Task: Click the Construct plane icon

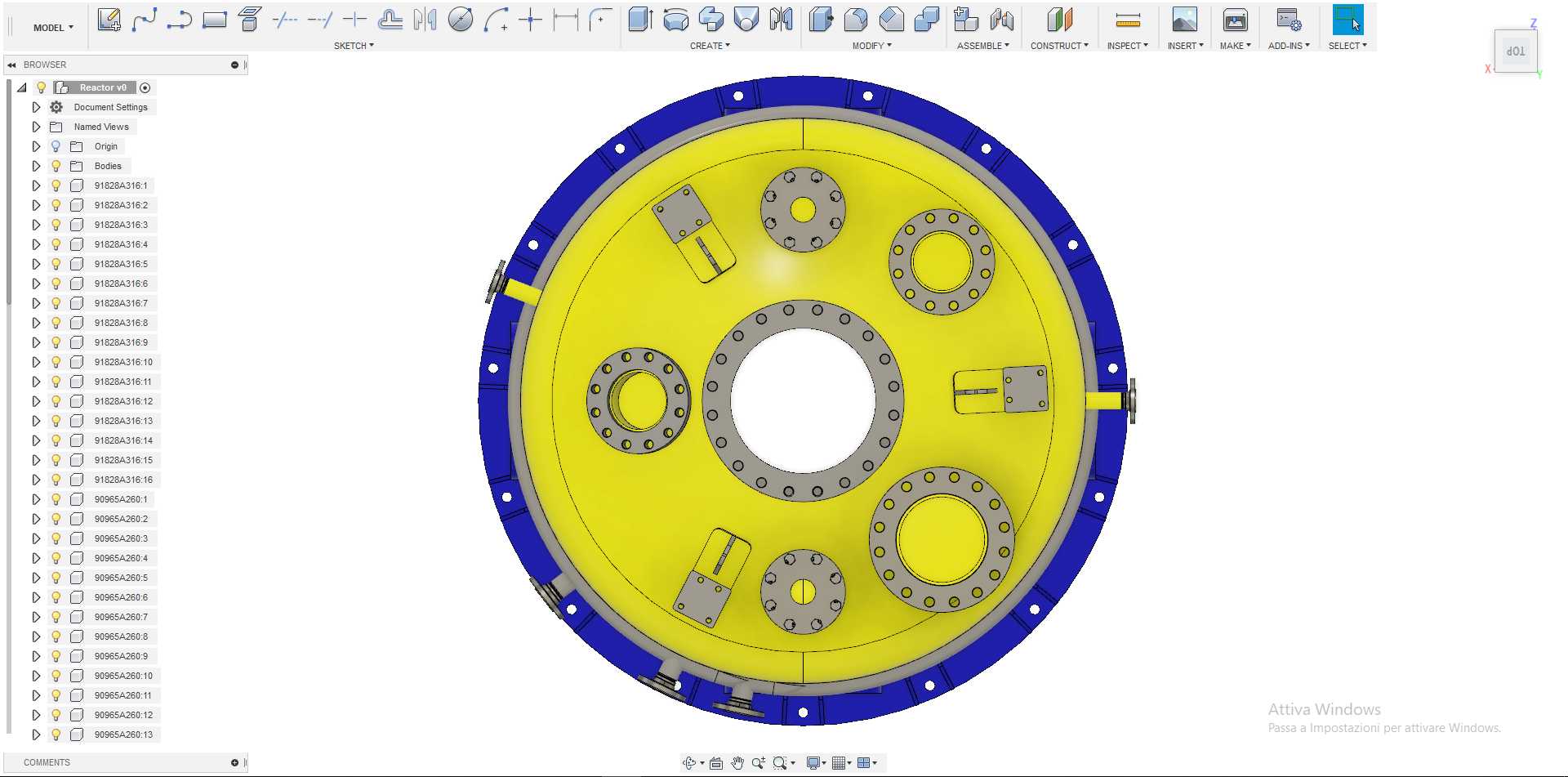Action: [x=1059, y=20]
